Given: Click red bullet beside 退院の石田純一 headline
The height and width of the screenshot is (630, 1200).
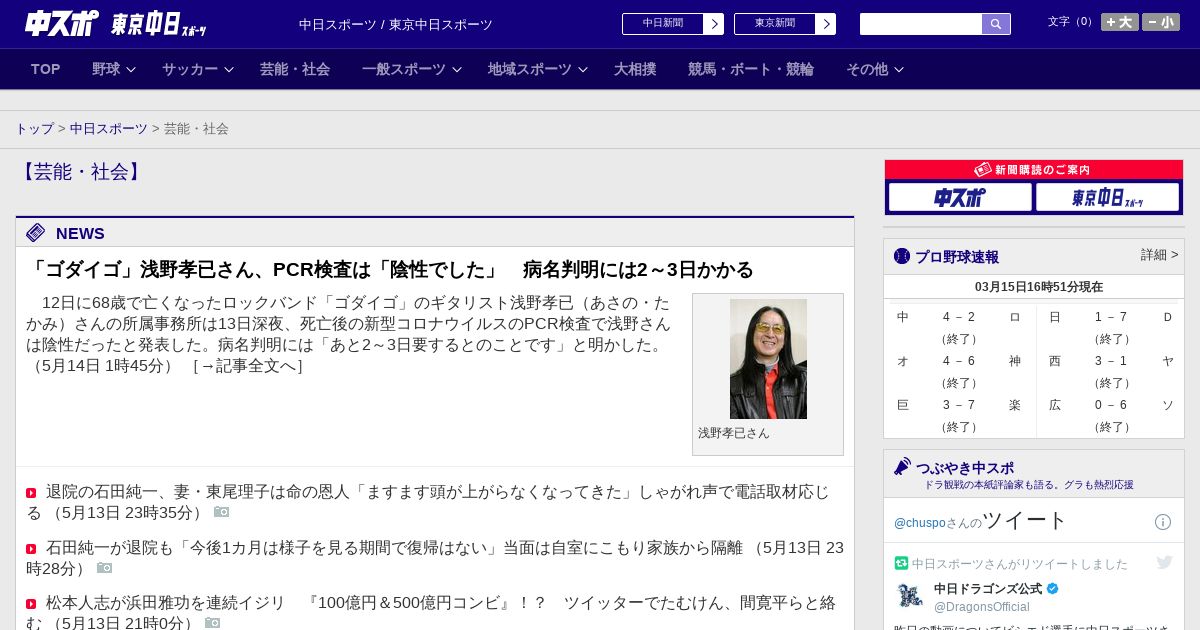Looking at the screenshot, I should click(31, 493).
